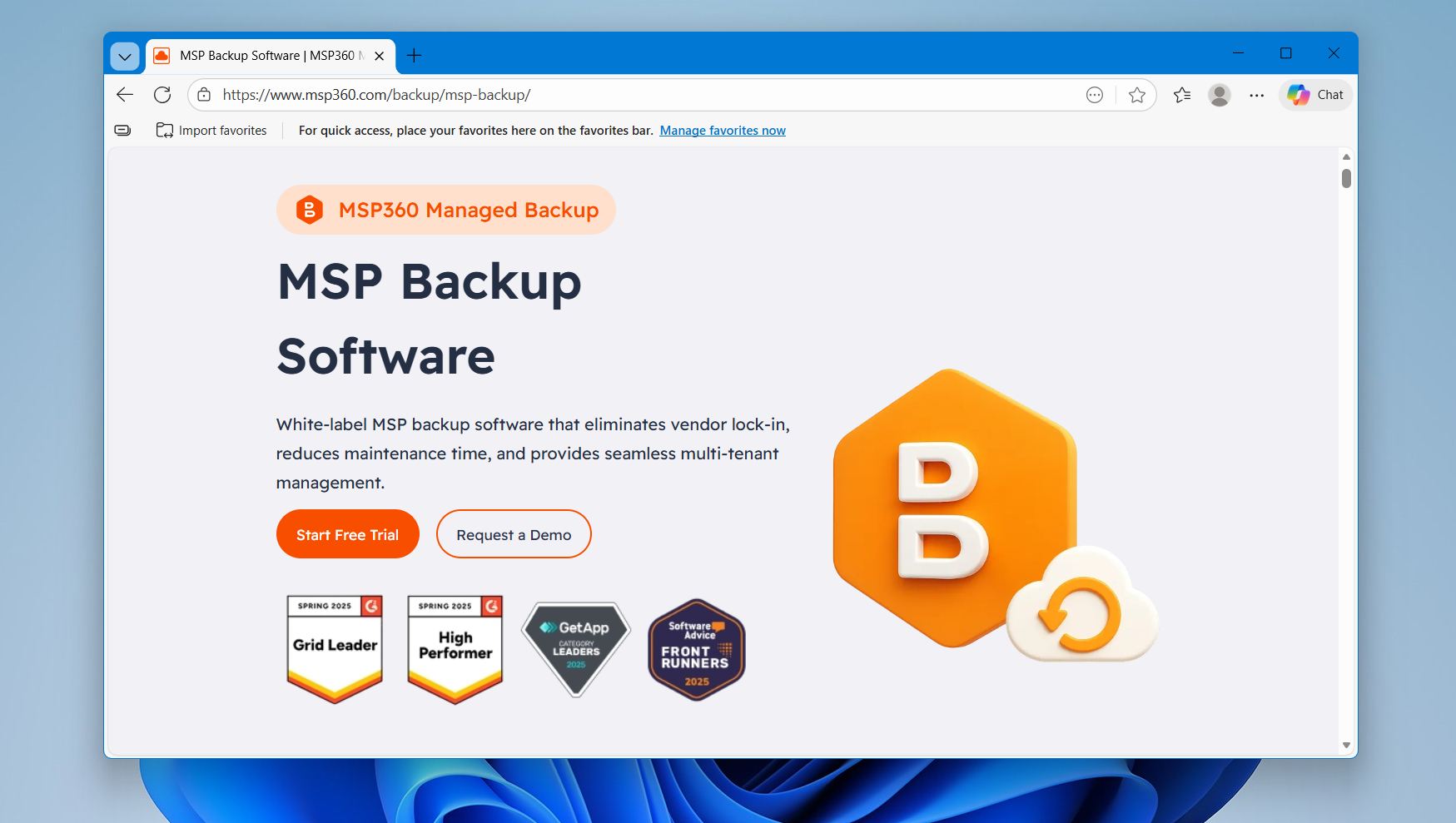Open Settings and more with the three dots

pos(1256,94)
